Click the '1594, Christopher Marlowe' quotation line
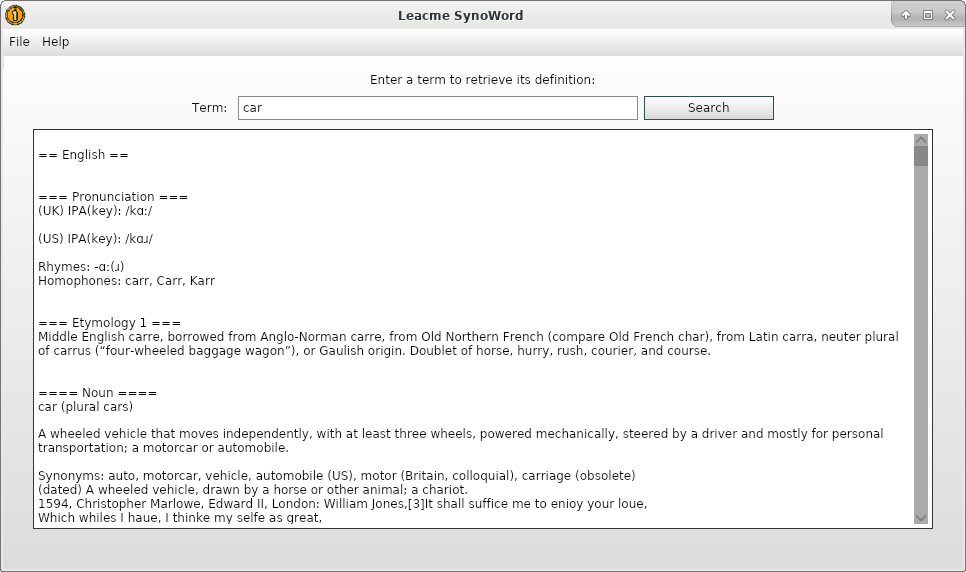 343,504
